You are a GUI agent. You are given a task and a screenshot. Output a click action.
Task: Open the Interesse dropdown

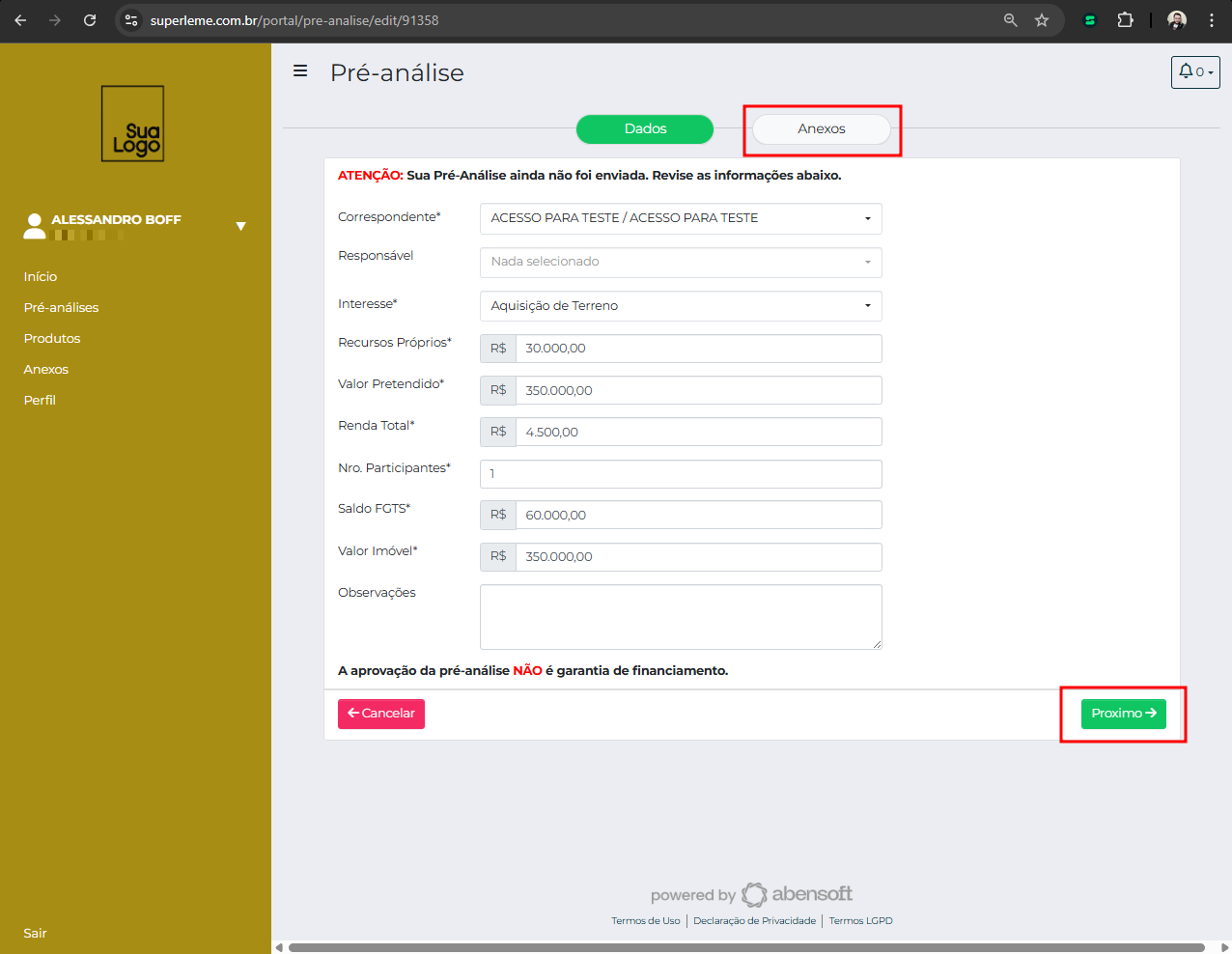[x=680, y=306]
